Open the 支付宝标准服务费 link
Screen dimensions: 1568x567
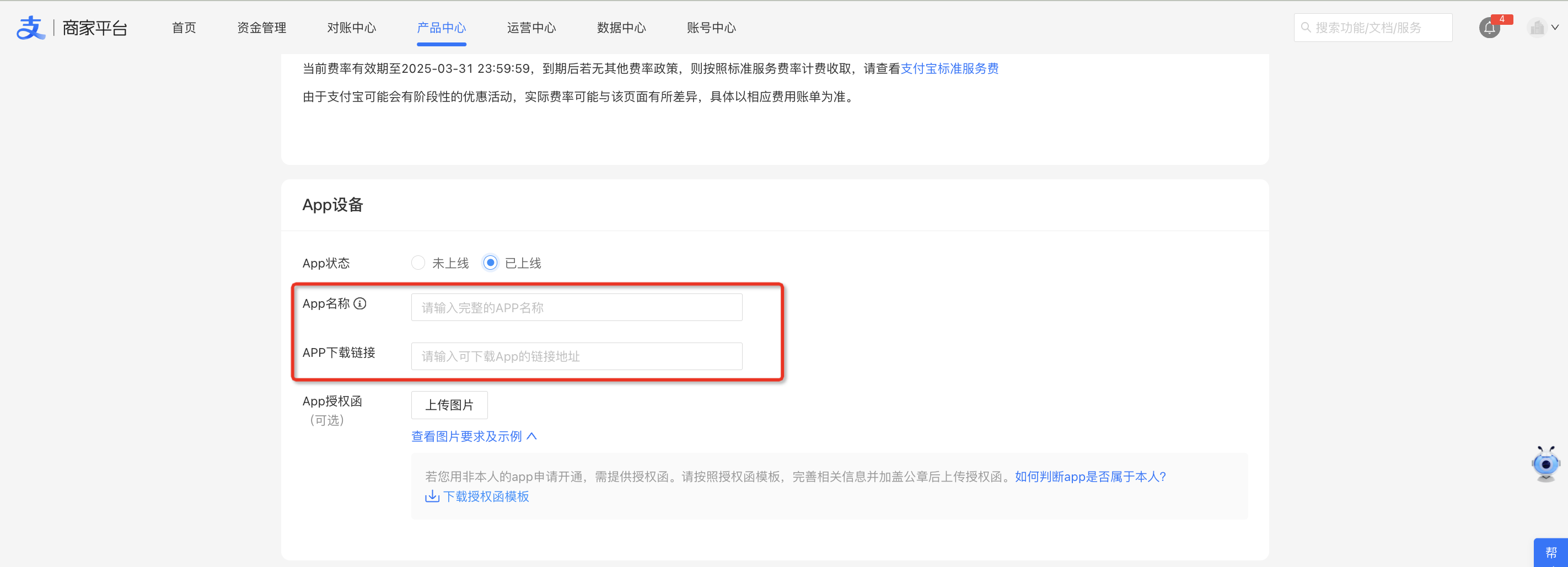click(x=949, y=69)
